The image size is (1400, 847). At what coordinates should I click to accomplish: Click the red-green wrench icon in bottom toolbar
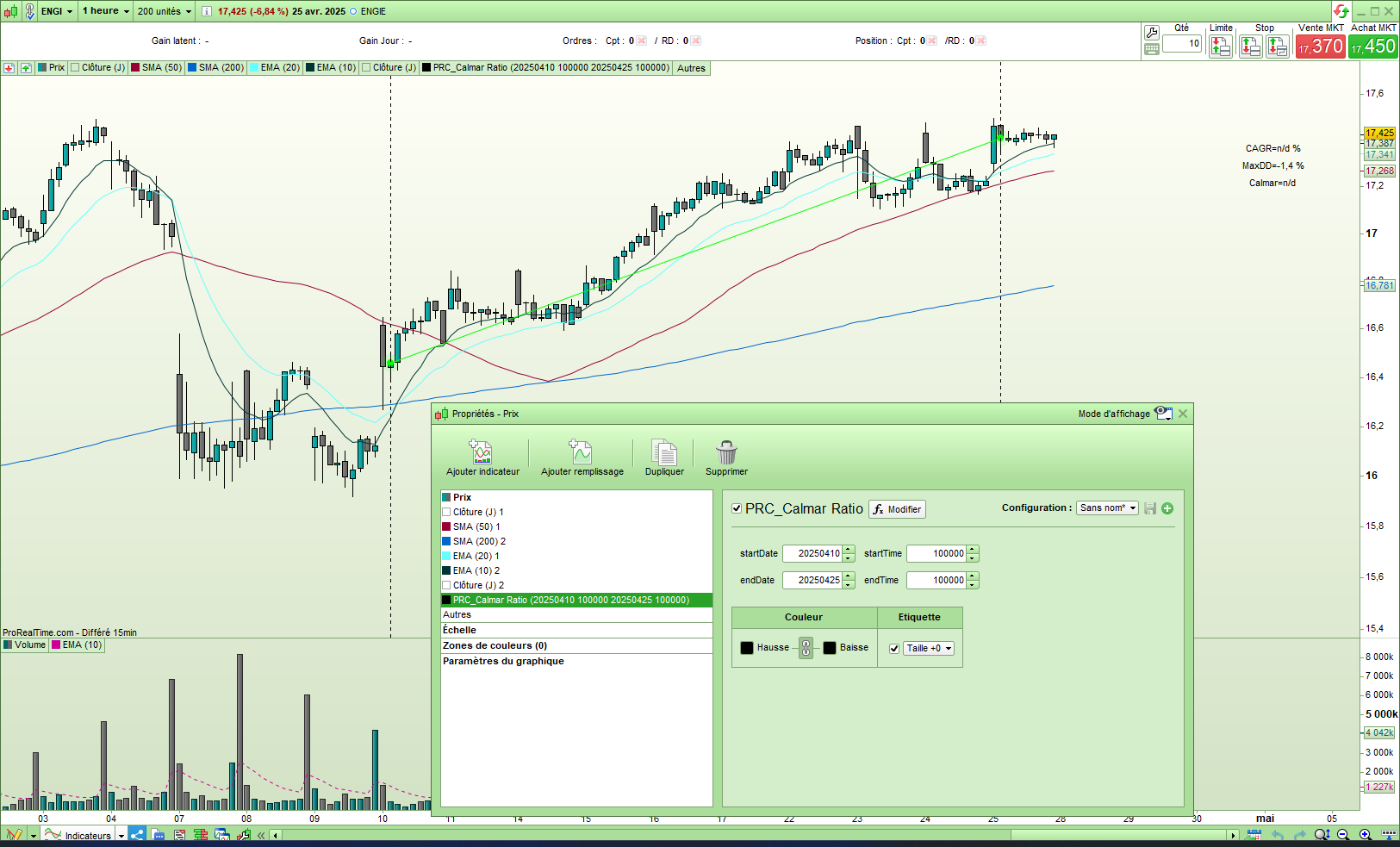click(x=244, y=835)
